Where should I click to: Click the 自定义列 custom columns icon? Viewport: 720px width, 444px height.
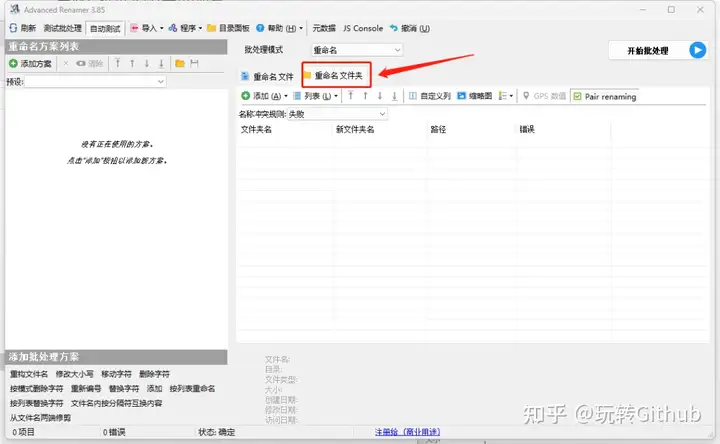click(413, 96)
